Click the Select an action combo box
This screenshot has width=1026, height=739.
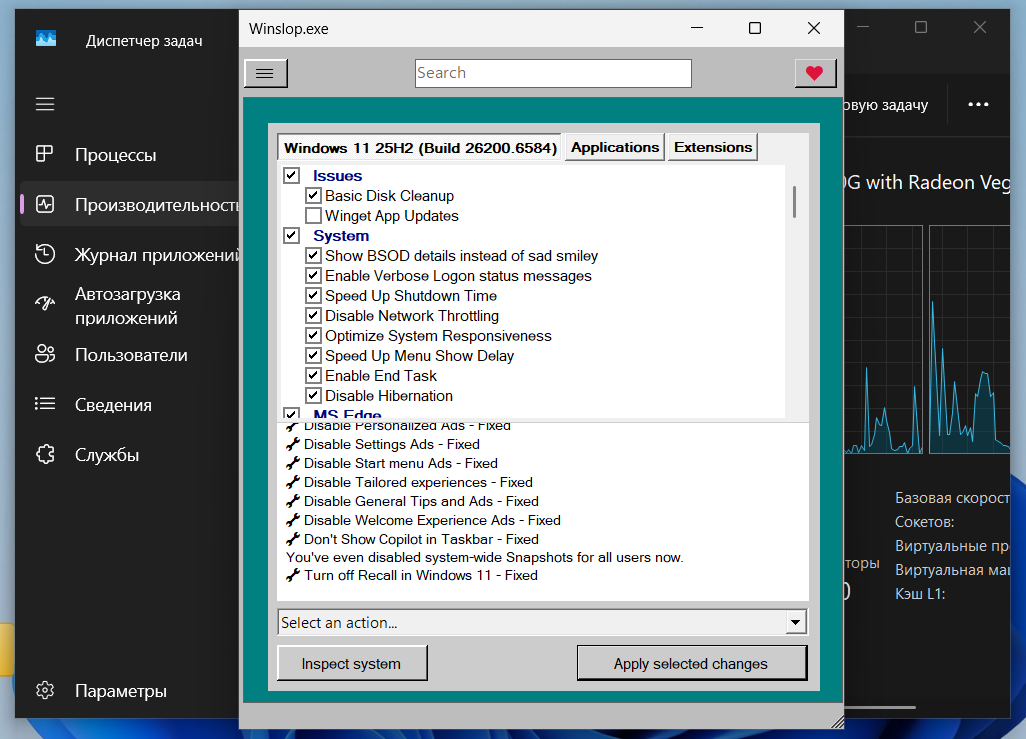tap(542, 622)
